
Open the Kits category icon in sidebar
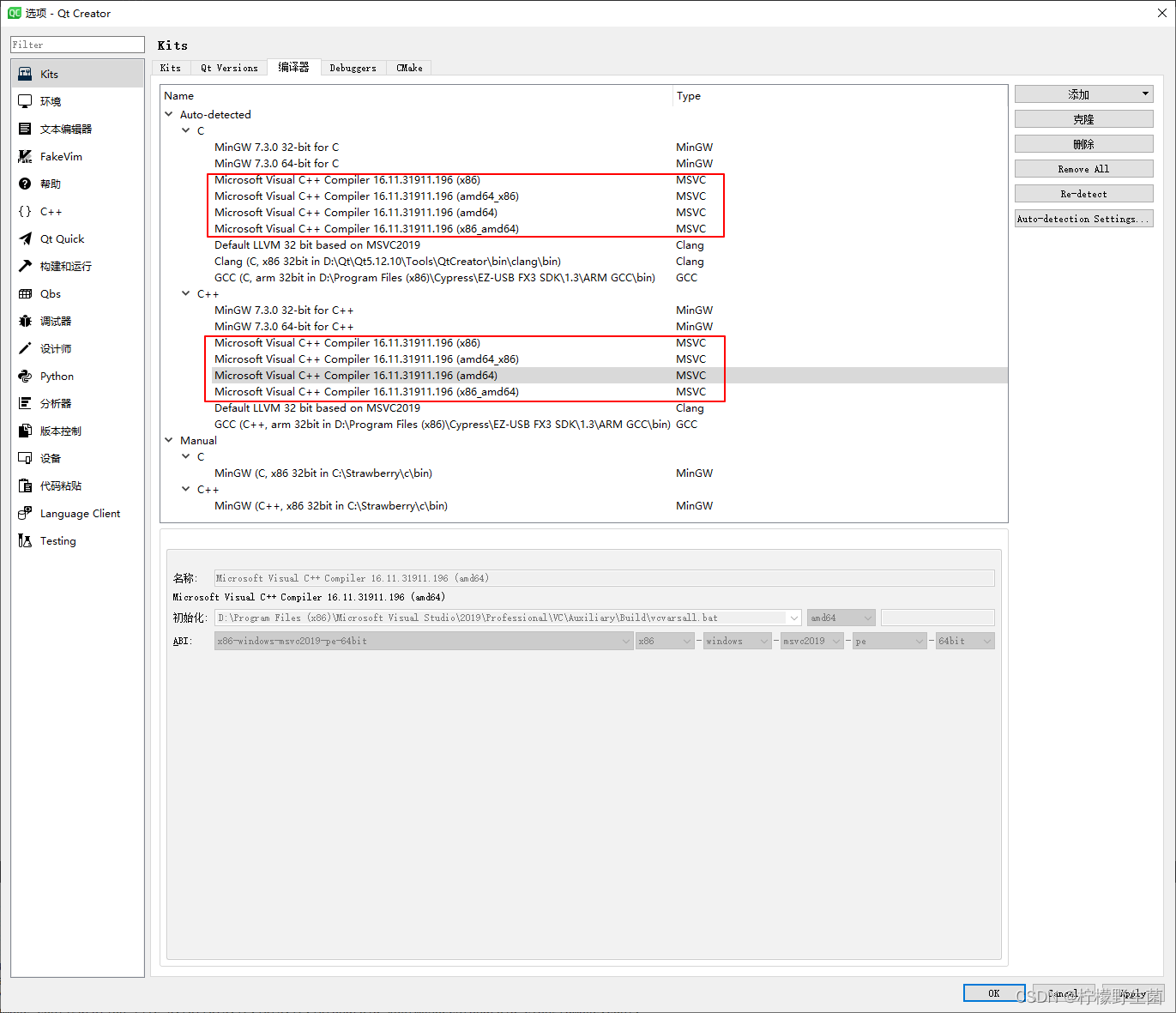click(25, 74)
